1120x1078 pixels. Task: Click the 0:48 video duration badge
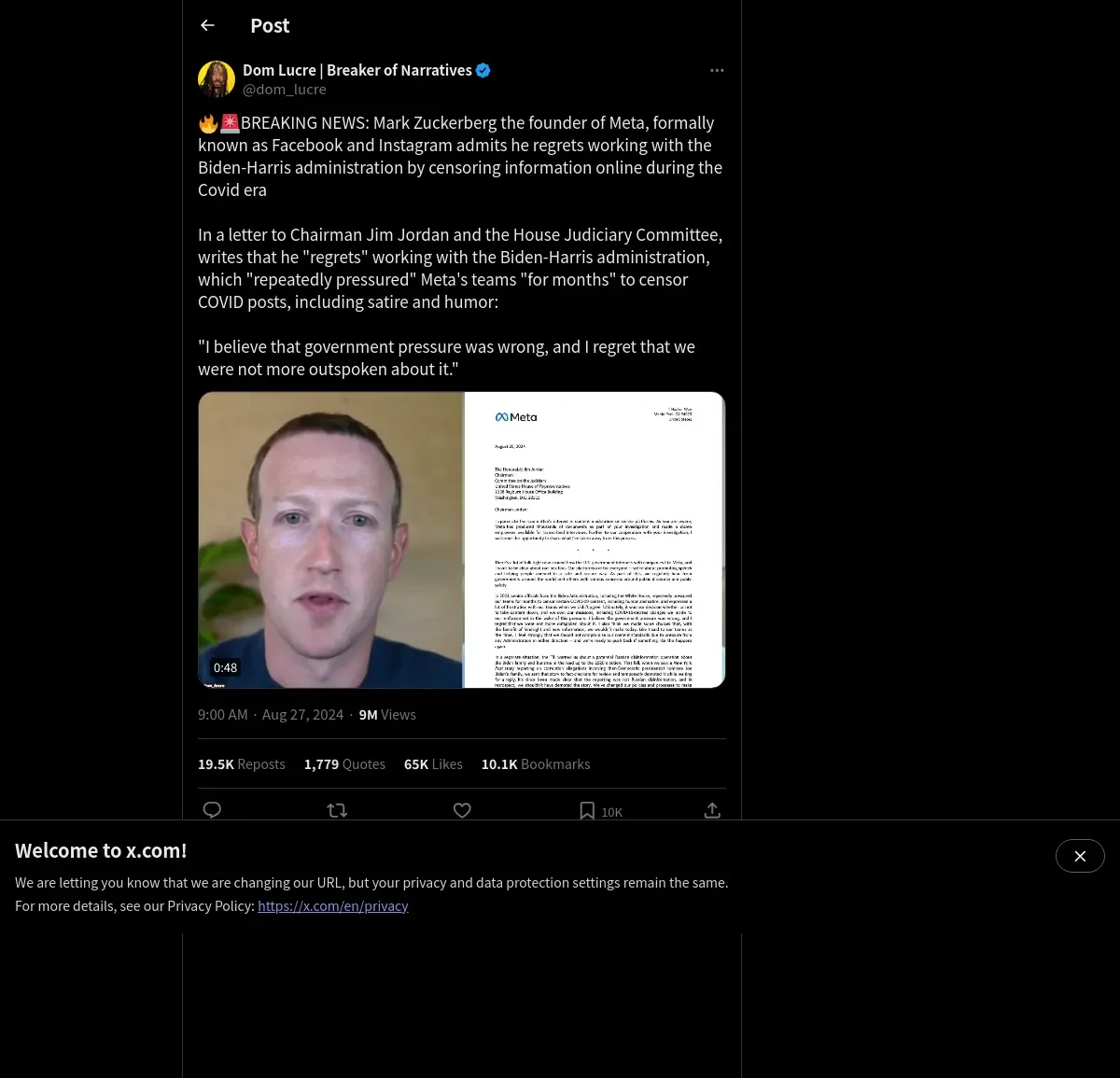[225, 667]
